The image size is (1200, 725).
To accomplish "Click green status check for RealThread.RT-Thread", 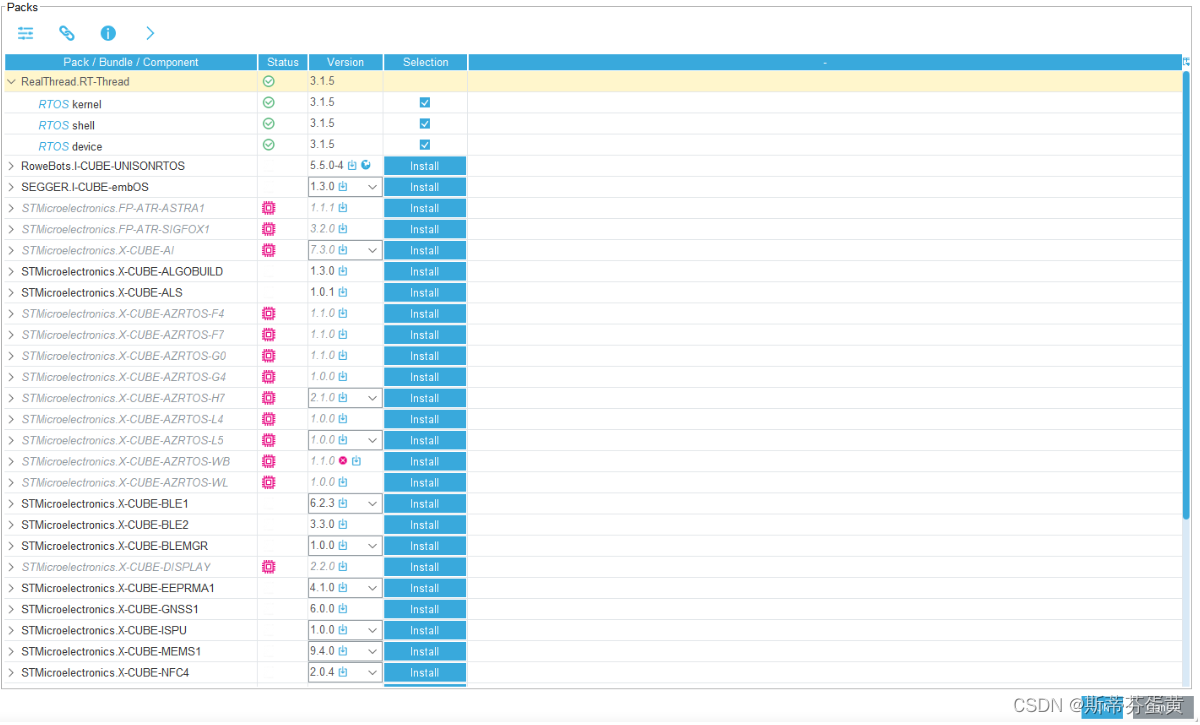I will click(268, 81).
